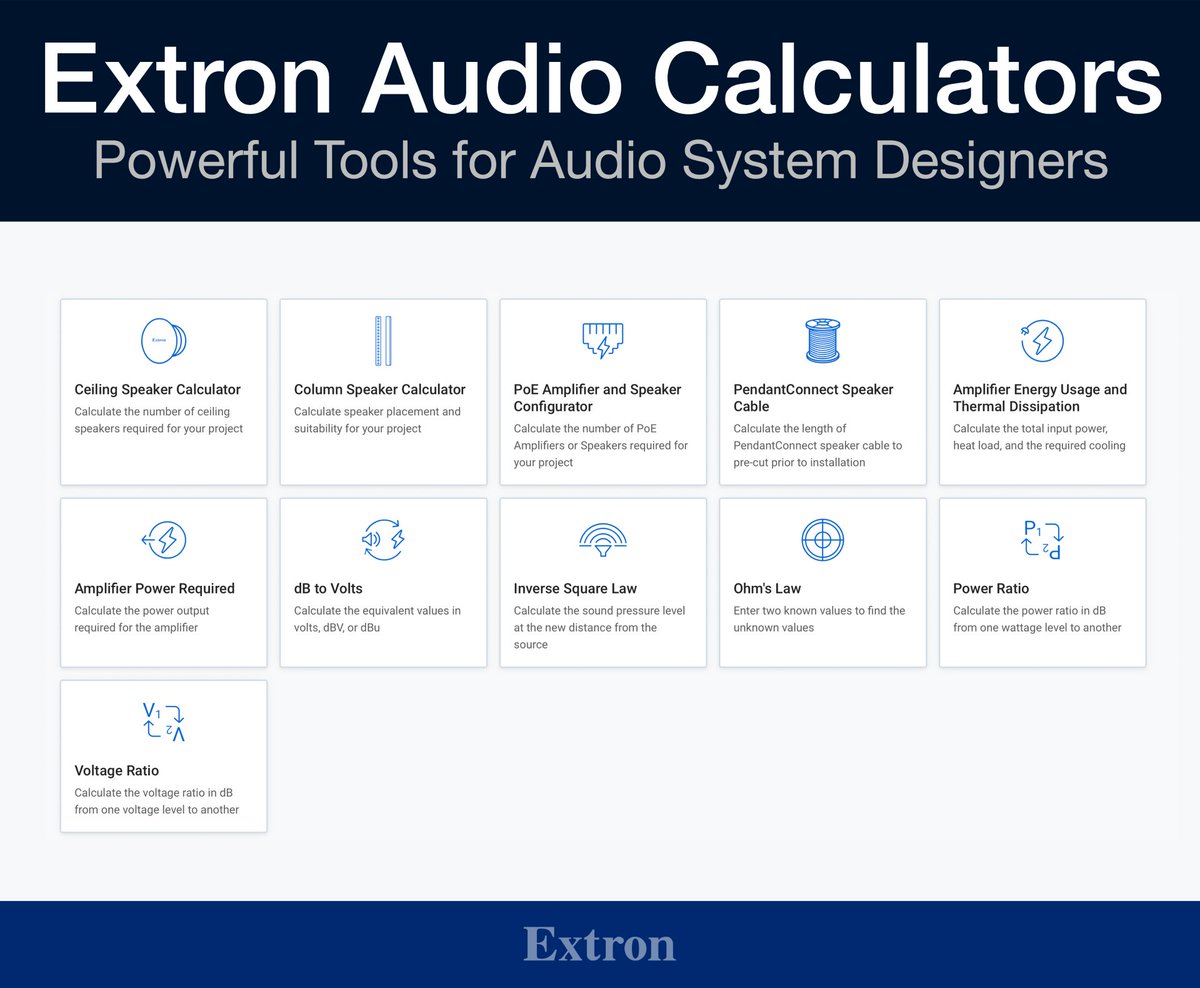
Task: Click the Power Ratio P1 P2 icon
Action: [x=1042, y=540]
